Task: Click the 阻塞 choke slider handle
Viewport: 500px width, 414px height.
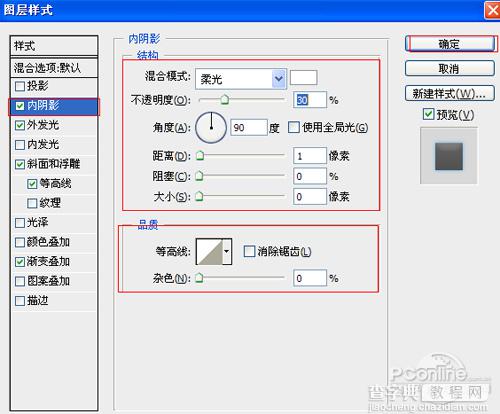Action: (199, 176)
